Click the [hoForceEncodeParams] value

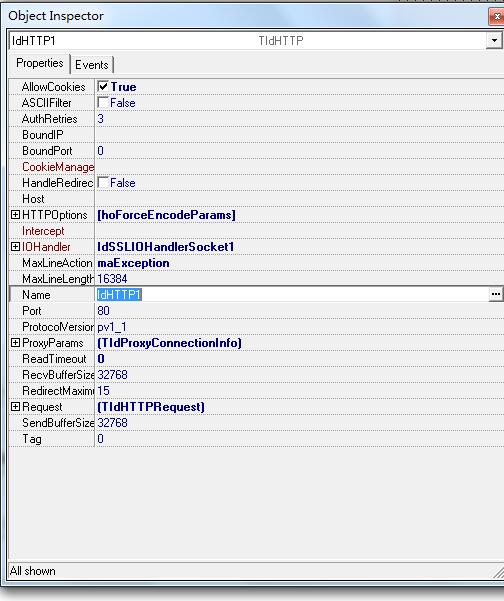[166, 215]
